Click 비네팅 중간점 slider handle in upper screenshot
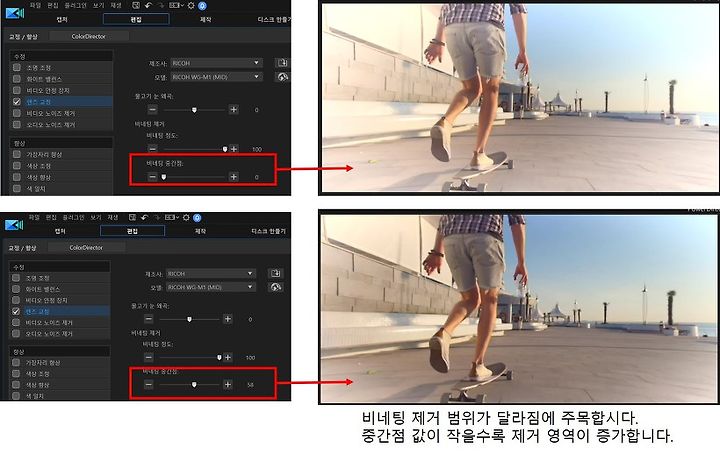This screenshot has width=720, height=454. coord(163,177)
